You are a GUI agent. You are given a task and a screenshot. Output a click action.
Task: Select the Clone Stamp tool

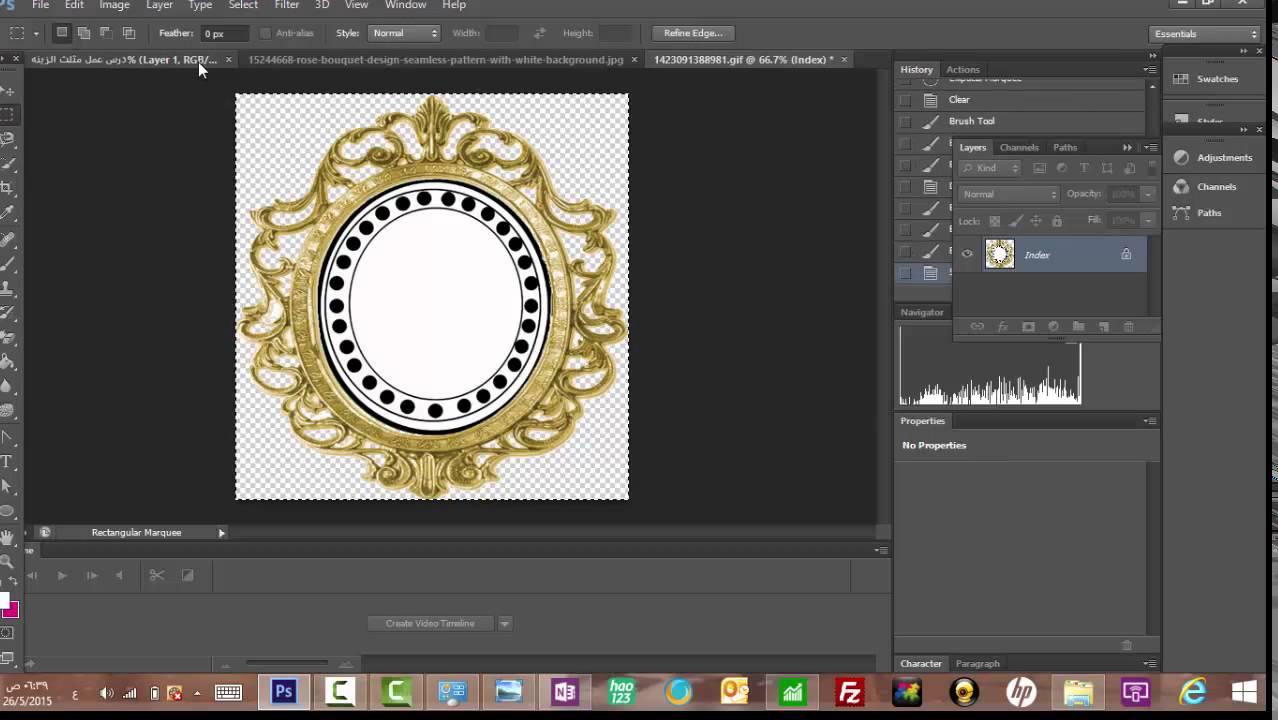pos(7,288)
